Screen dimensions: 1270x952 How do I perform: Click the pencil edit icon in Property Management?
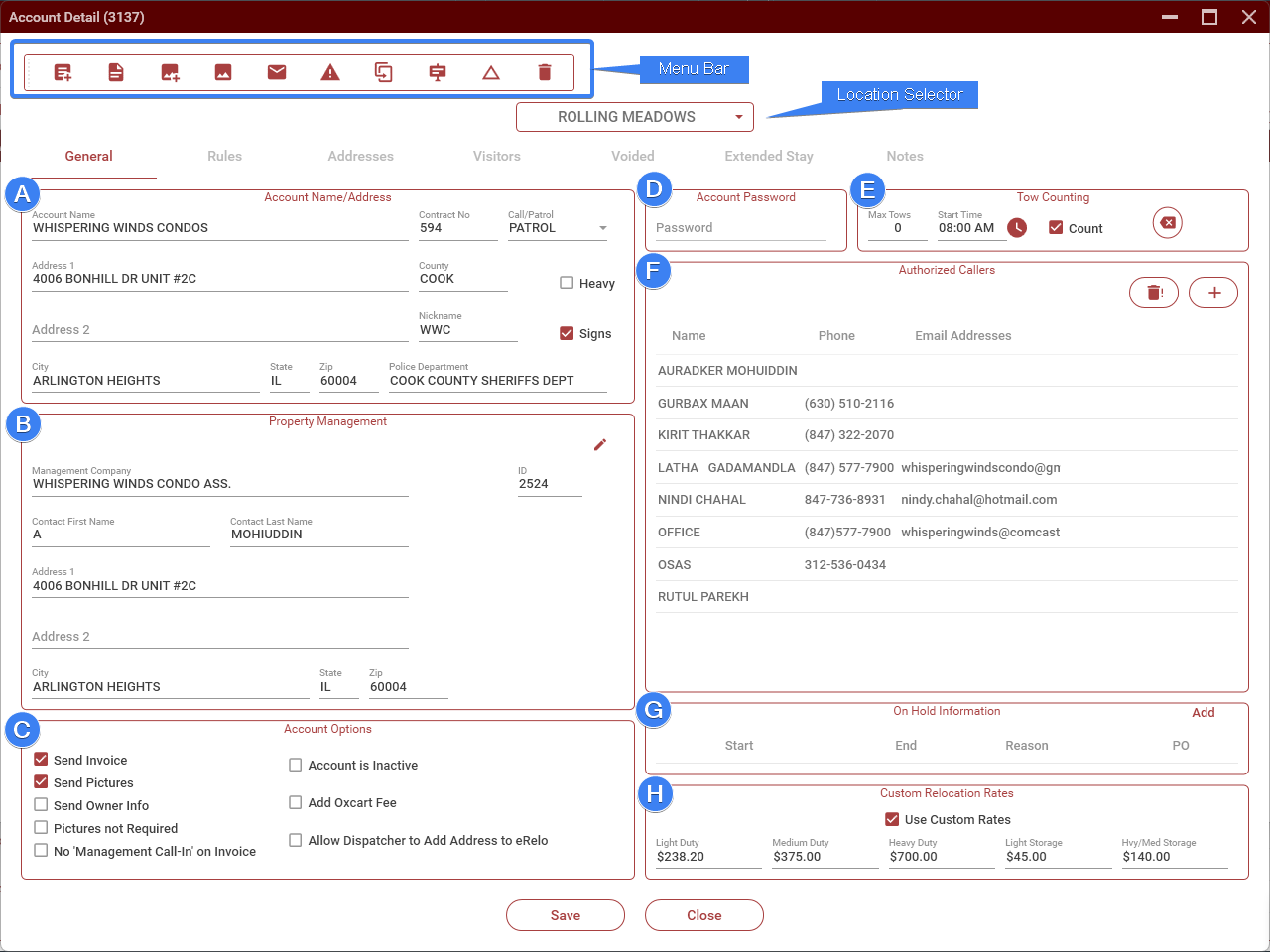[x=599, y=445]
